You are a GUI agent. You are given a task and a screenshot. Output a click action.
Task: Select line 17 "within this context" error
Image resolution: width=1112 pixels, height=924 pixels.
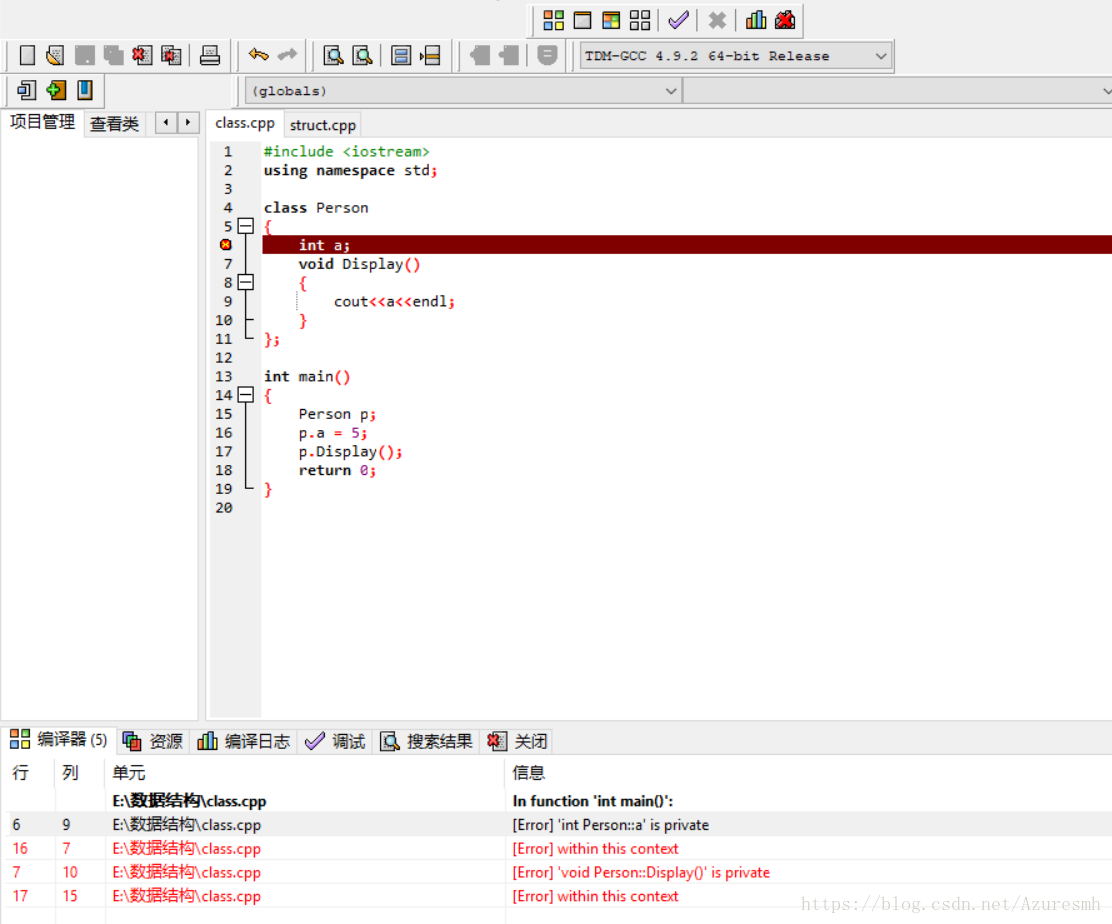click(558, 896)
